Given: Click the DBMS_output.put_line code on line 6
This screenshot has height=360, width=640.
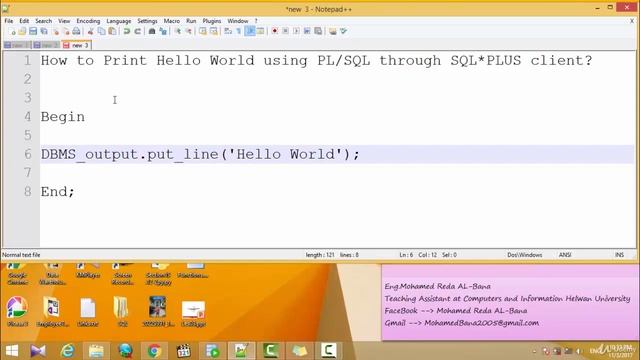Looking at the screenshot, I should pyautogui.click(x=200, y=155).
